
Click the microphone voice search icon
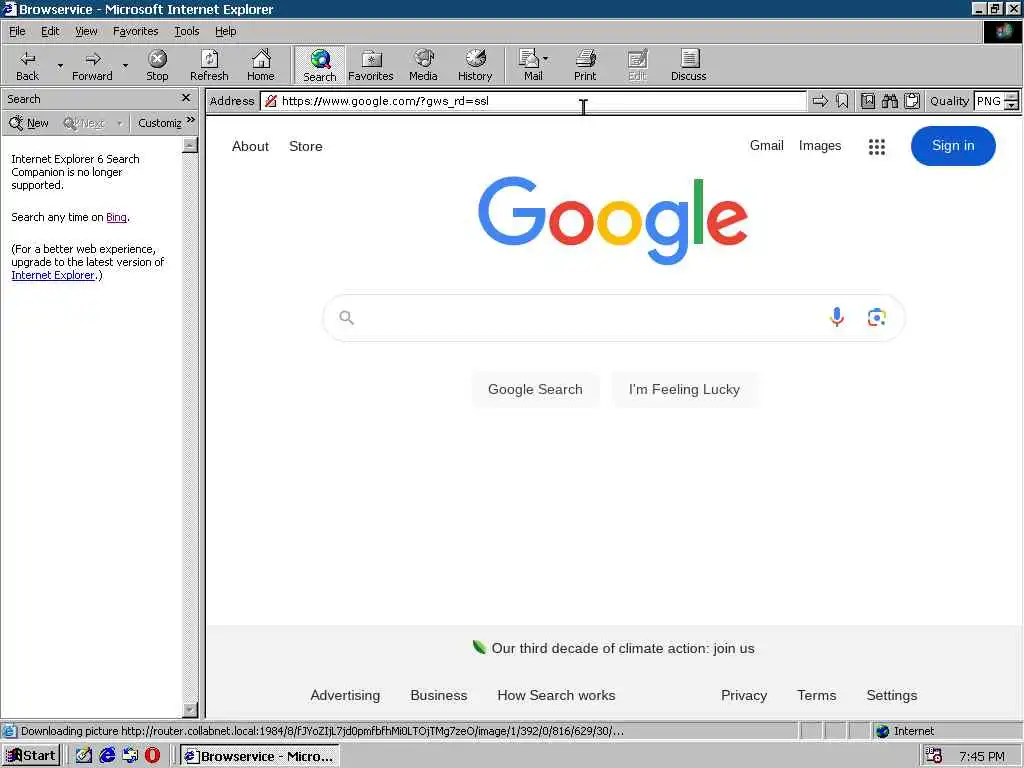click(x=837, y=317)
